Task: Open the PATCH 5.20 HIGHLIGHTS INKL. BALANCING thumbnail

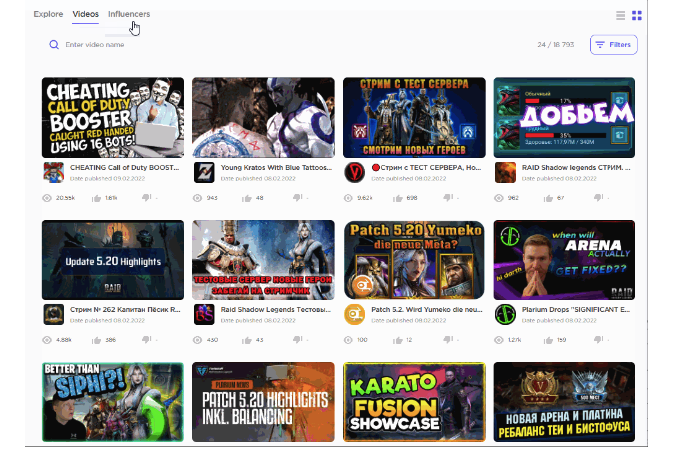Action: (263, 402)
